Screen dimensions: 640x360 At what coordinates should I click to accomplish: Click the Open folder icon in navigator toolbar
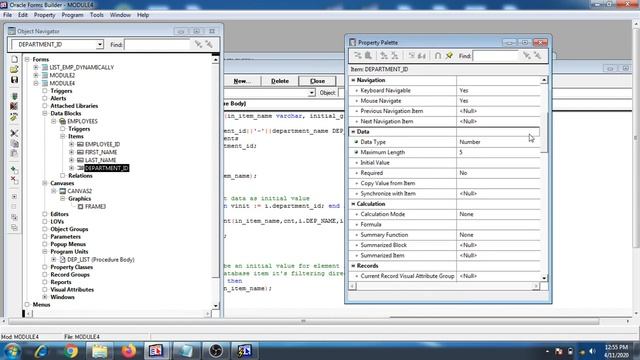click(14, 69)
